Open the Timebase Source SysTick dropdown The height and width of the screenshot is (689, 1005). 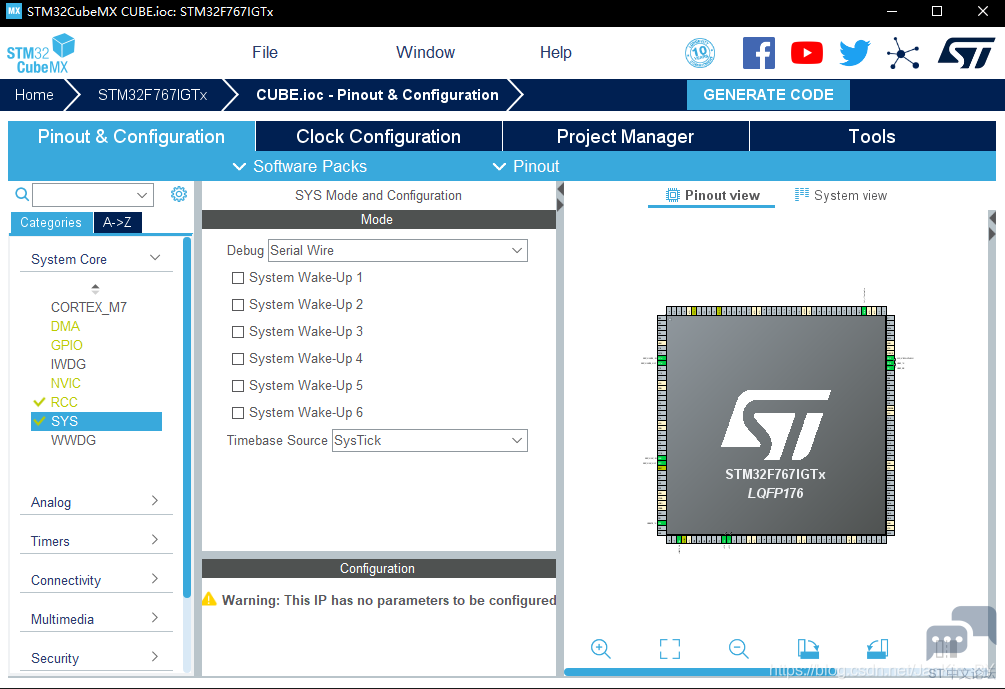[x=429, y=440]
